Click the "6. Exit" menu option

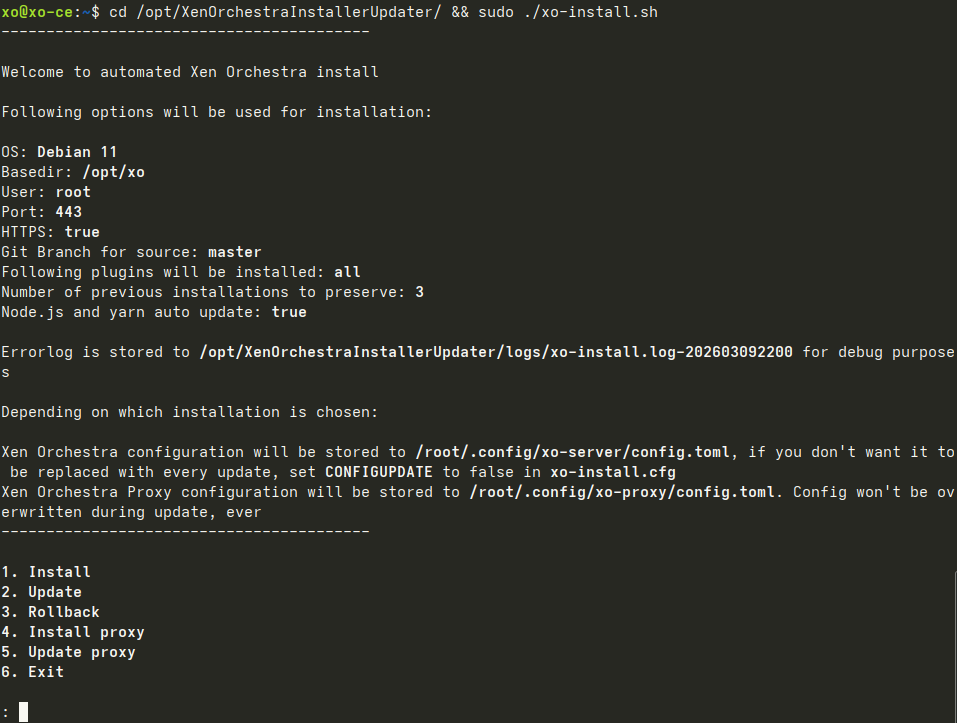33,672
